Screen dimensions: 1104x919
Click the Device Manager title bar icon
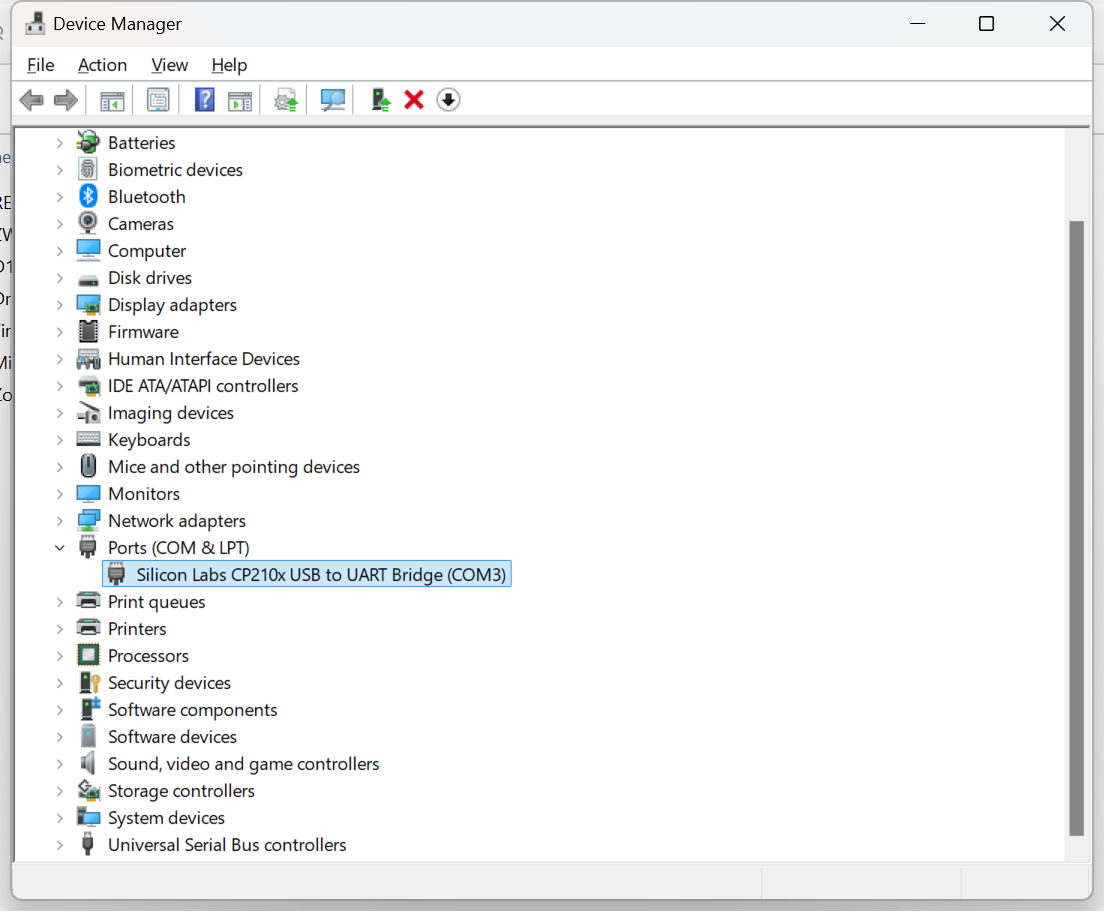coord(35,23)
